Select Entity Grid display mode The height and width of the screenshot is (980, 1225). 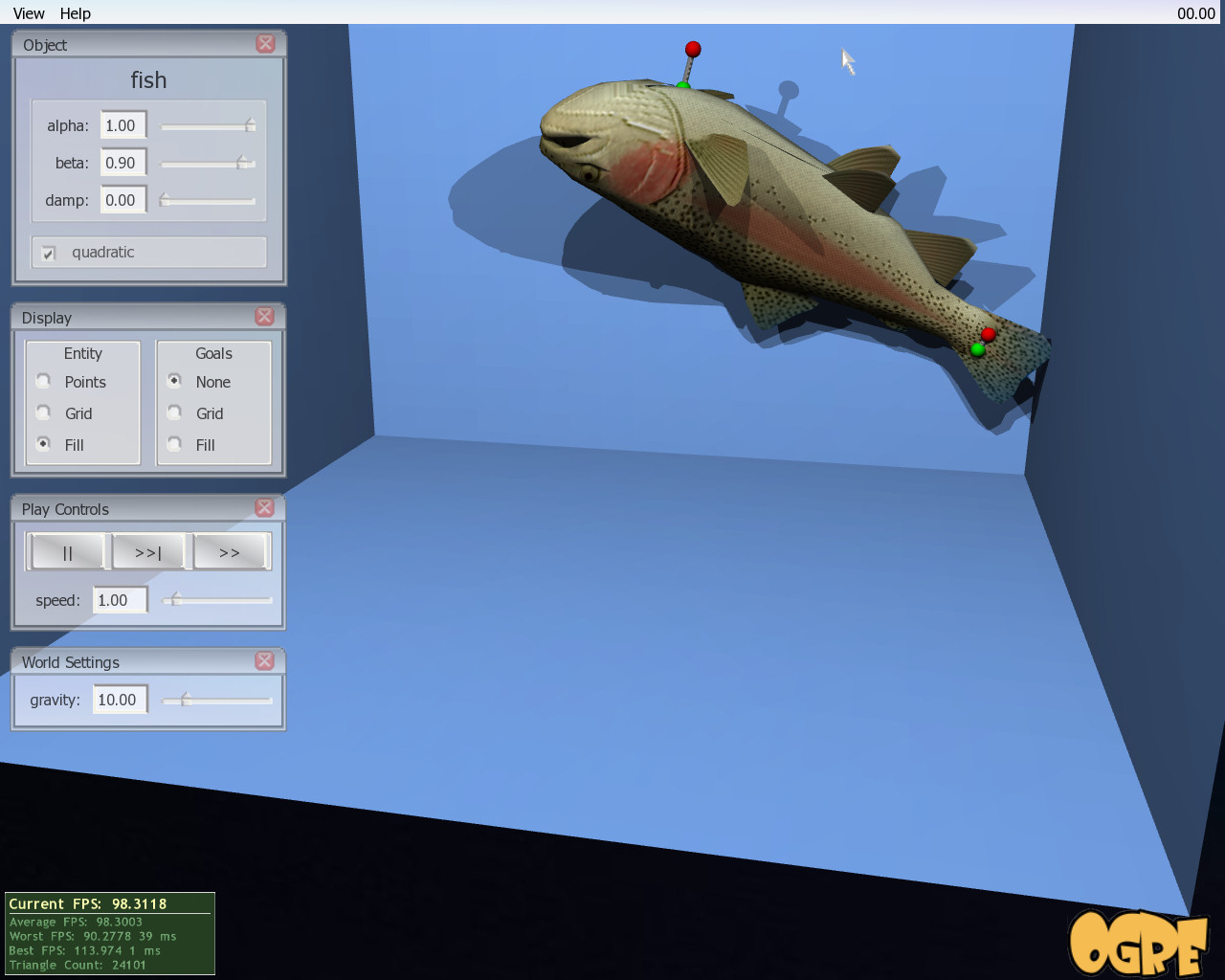tap(44, 413)
